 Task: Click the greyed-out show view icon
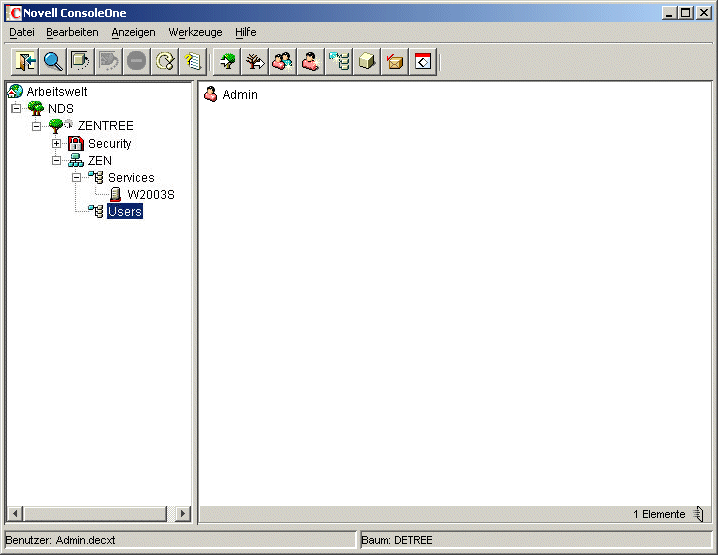[109, 61]
